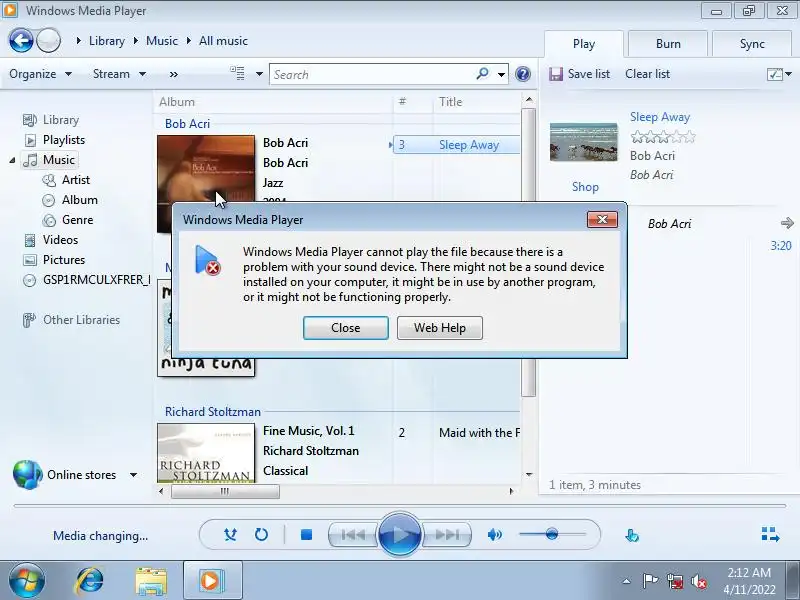Adjust the volume slider
This screenshot has height=600, width=800.
[553, 534]
